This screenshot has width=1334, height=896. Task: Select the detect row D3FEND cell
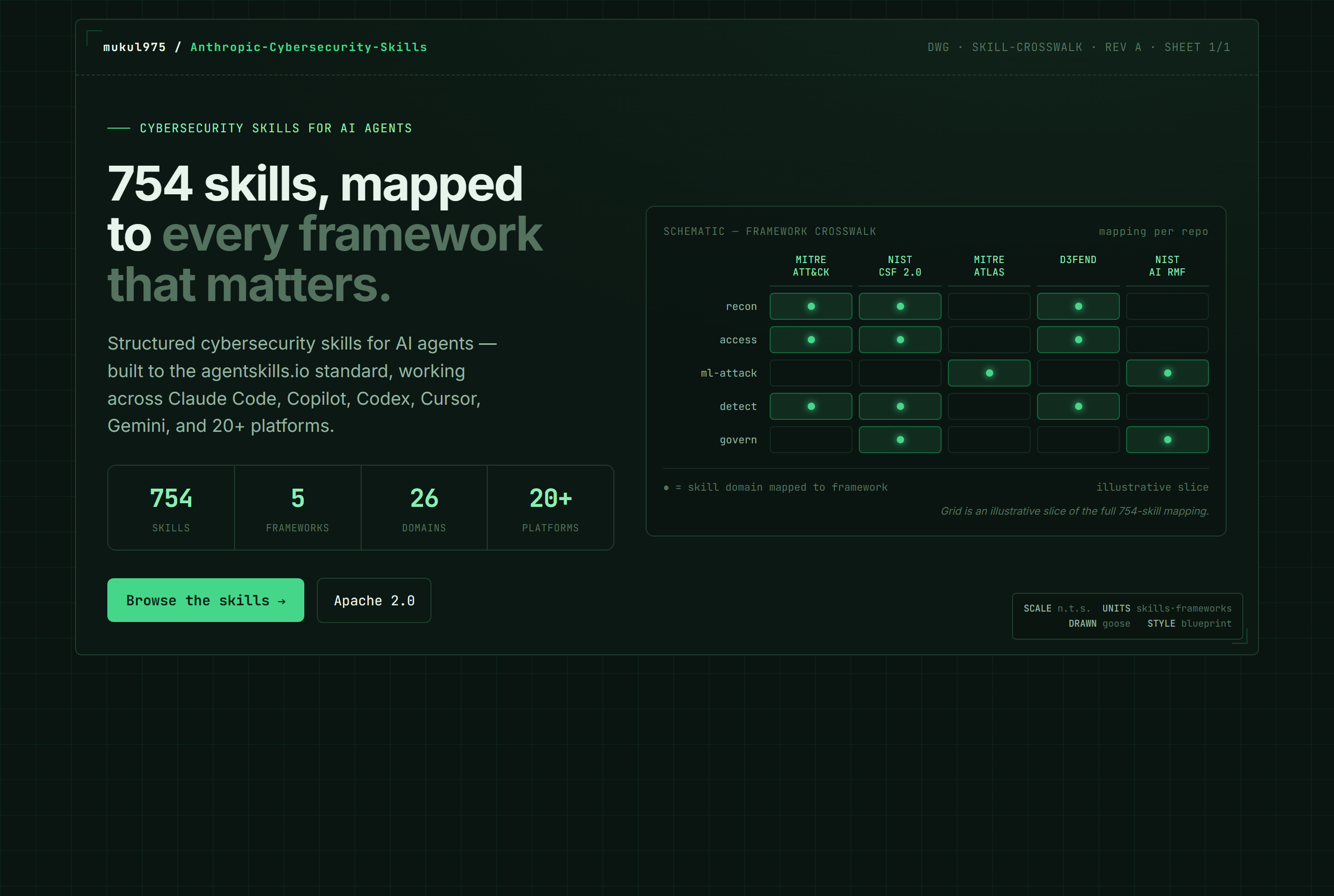tap(1078, 406)
